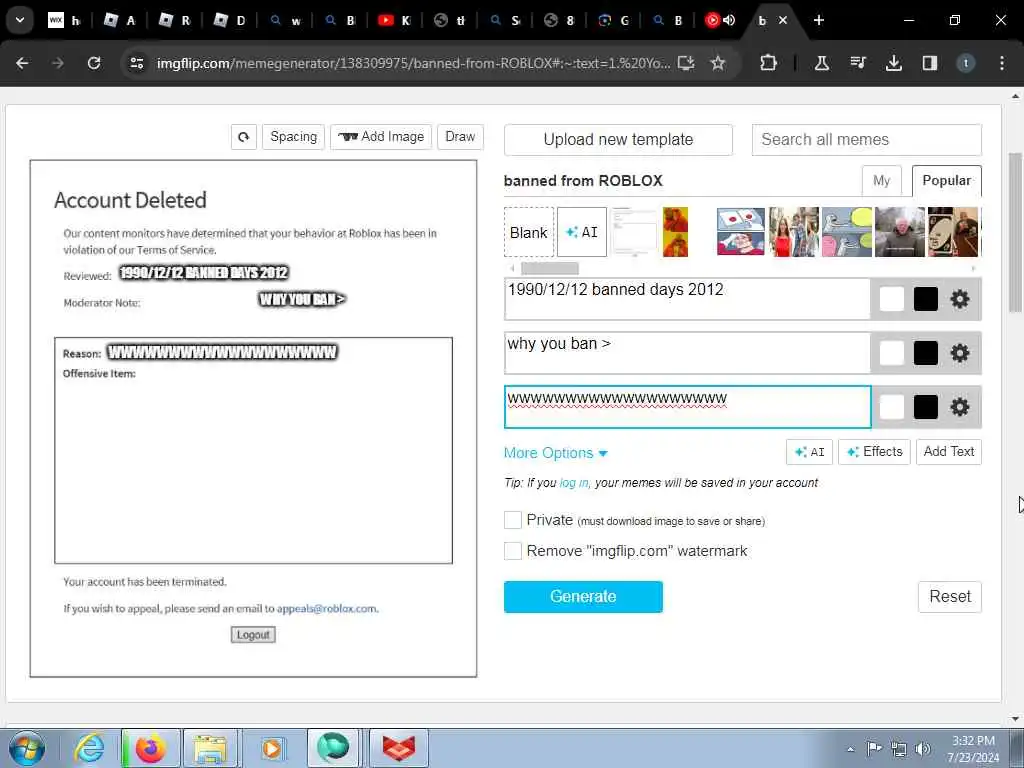Select the AI template tile
This screenshot has height=768, width=1024.
coord(582,232)
